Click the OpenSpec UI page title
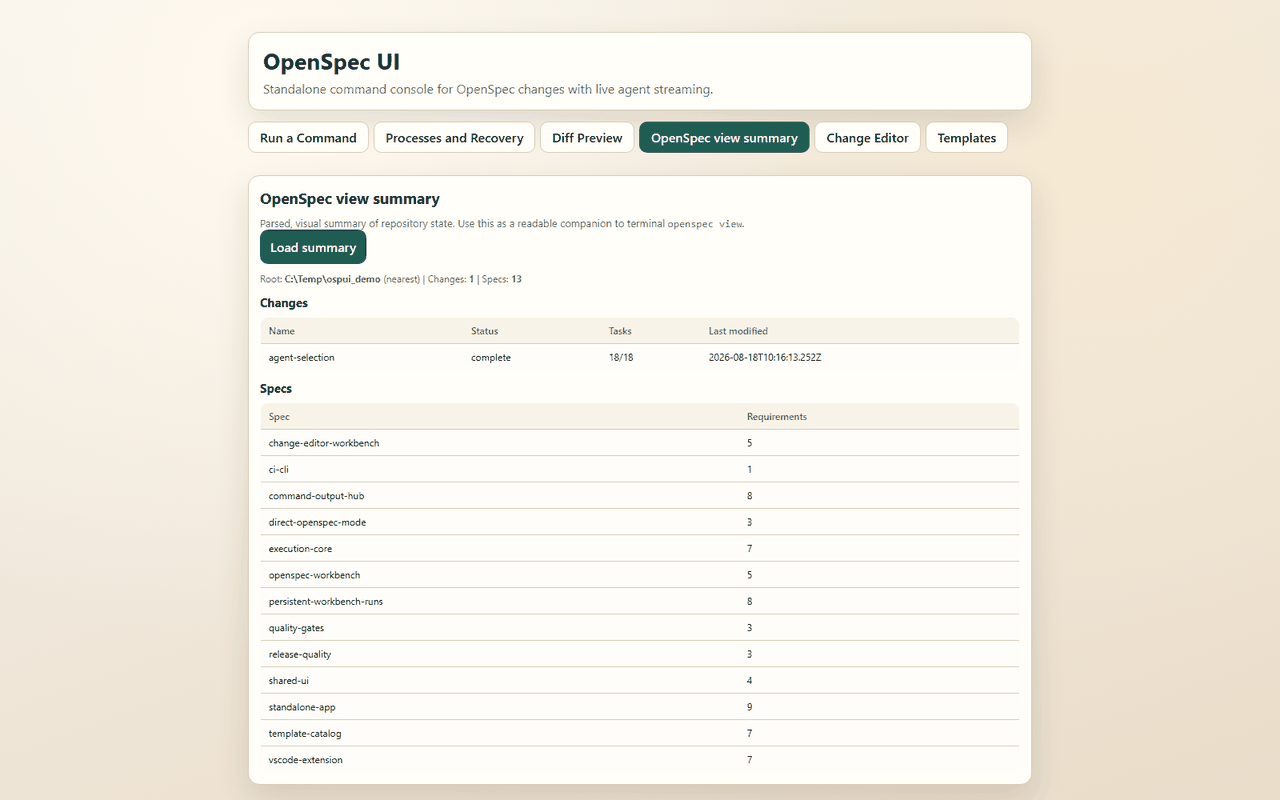1280x800 pixels. 331,61
